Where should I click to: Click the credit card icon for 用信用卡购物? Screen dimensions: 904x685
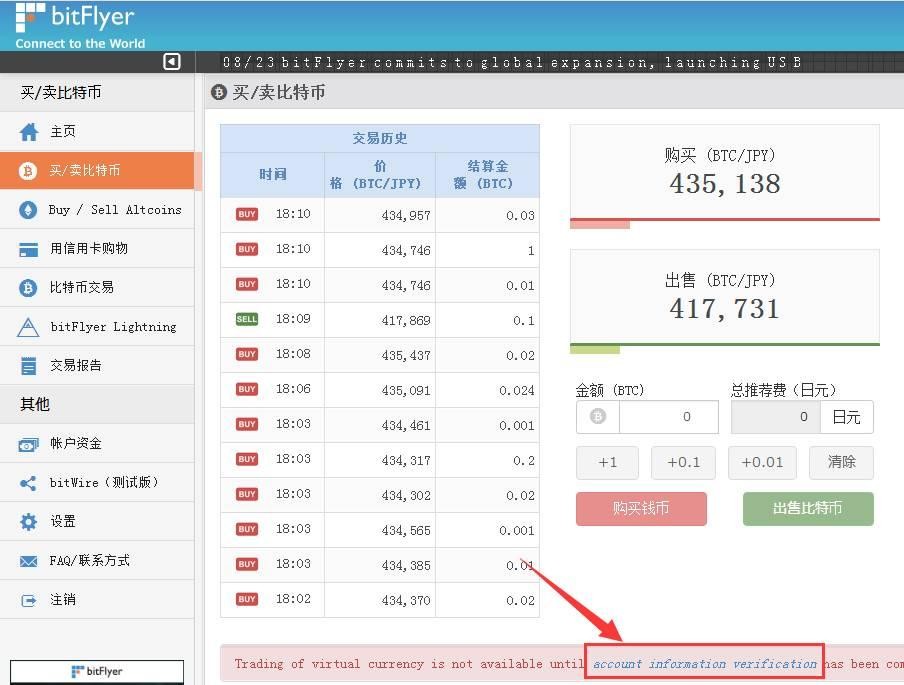[29, 249]
